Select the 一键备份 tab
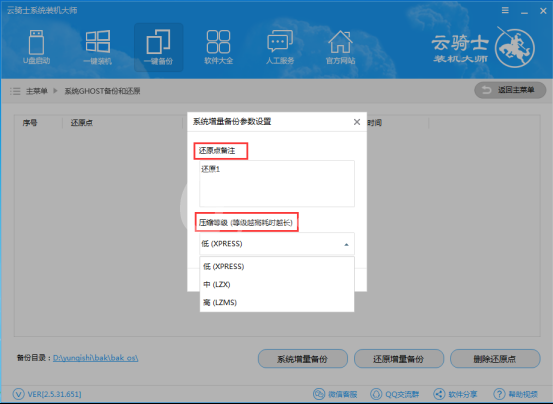Viewport: 553px width, 404px height. point(158,47)
